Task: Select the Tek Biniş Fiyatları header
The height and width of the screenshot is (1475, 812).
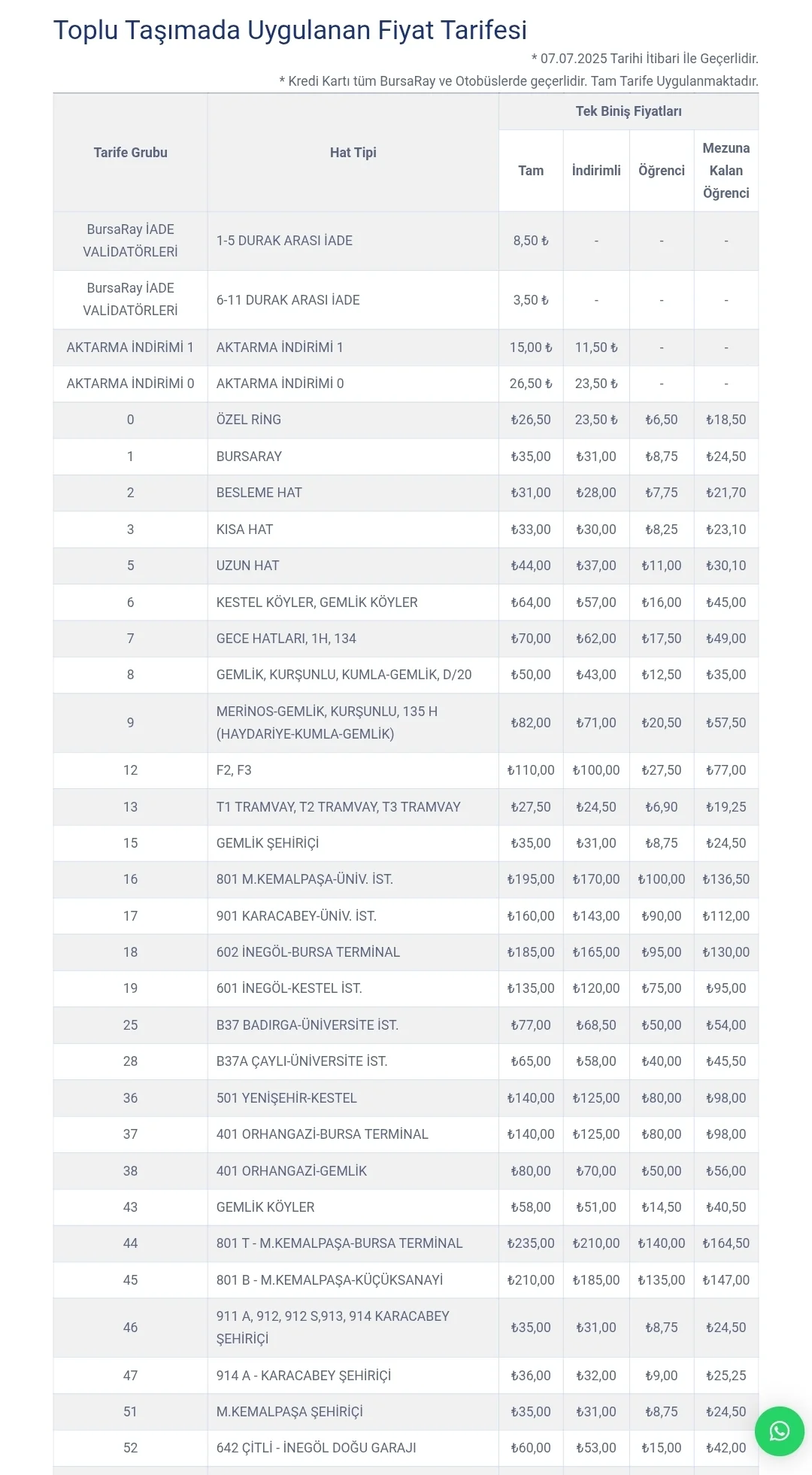Action: [628, 111]
